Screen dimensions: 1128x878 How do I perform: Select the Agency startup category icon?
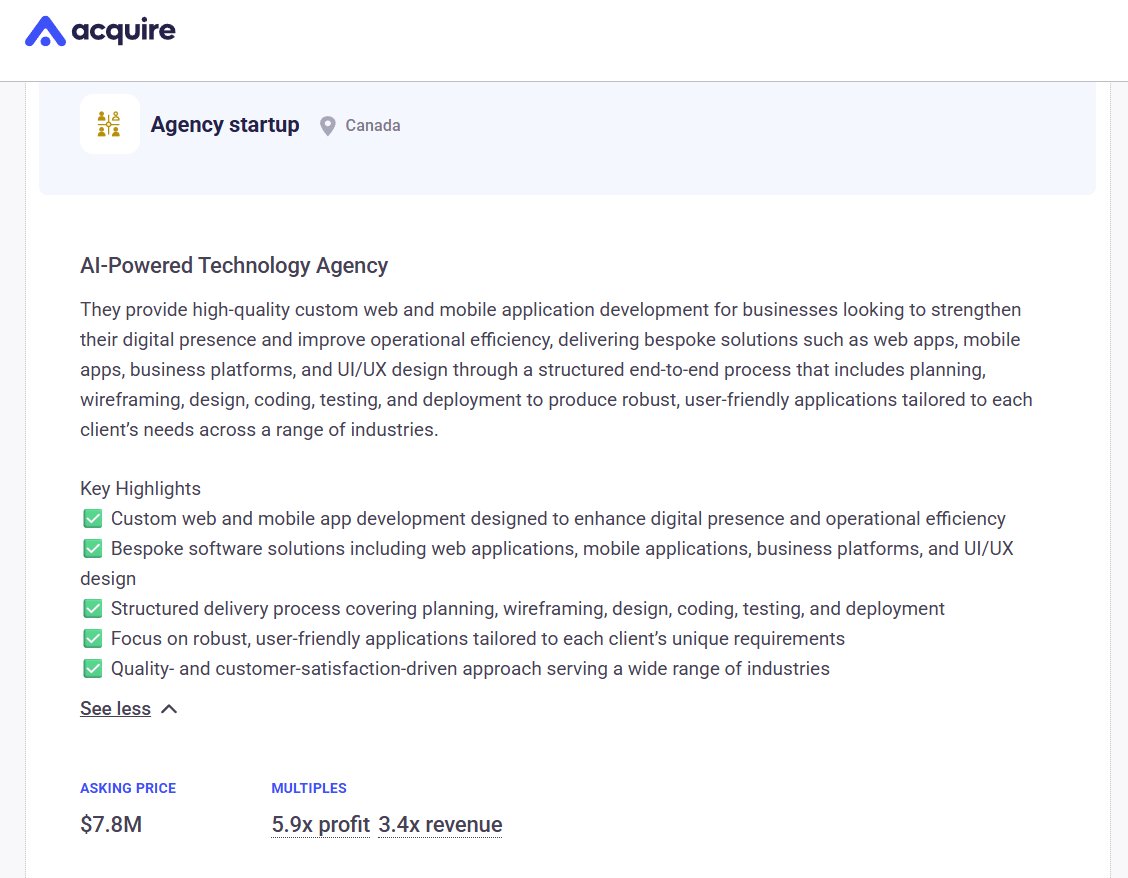pyautogui.click(x=109, y=125)
